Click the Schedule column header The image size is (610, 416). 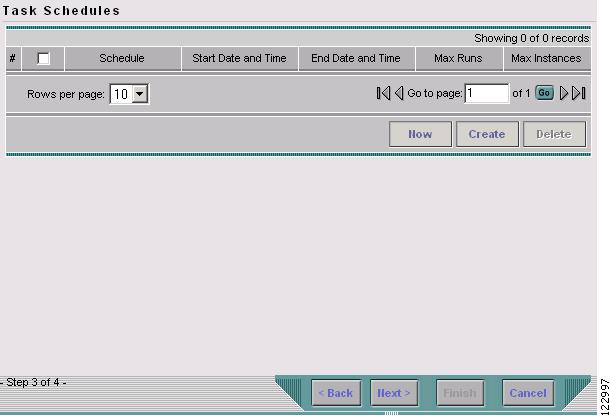click(x=122, y=58)
